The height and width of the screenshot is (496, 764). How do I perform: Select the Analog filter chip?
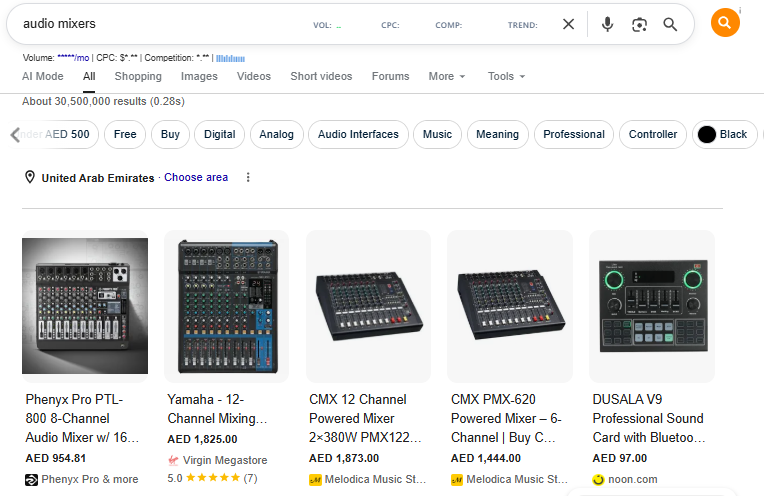(x=277, y=134)
